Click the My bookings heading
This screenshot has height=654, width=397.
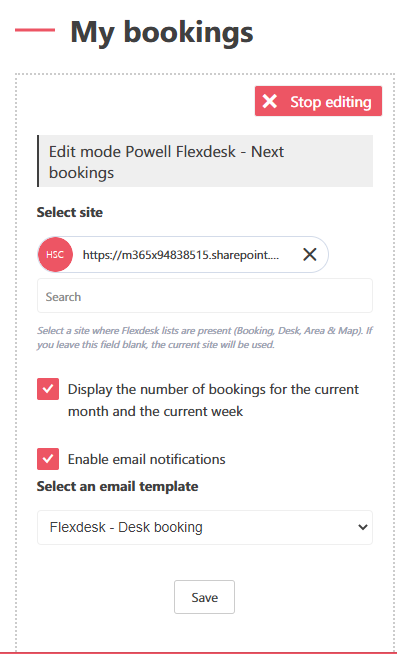point(162,31)
